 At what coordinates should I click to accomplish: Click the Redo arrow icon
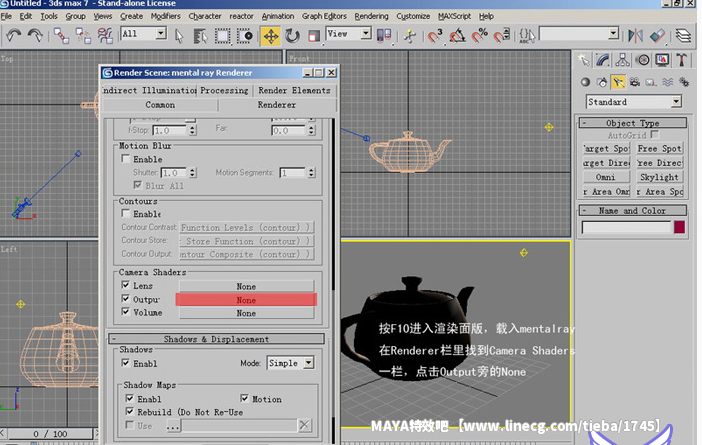[35, 35]
